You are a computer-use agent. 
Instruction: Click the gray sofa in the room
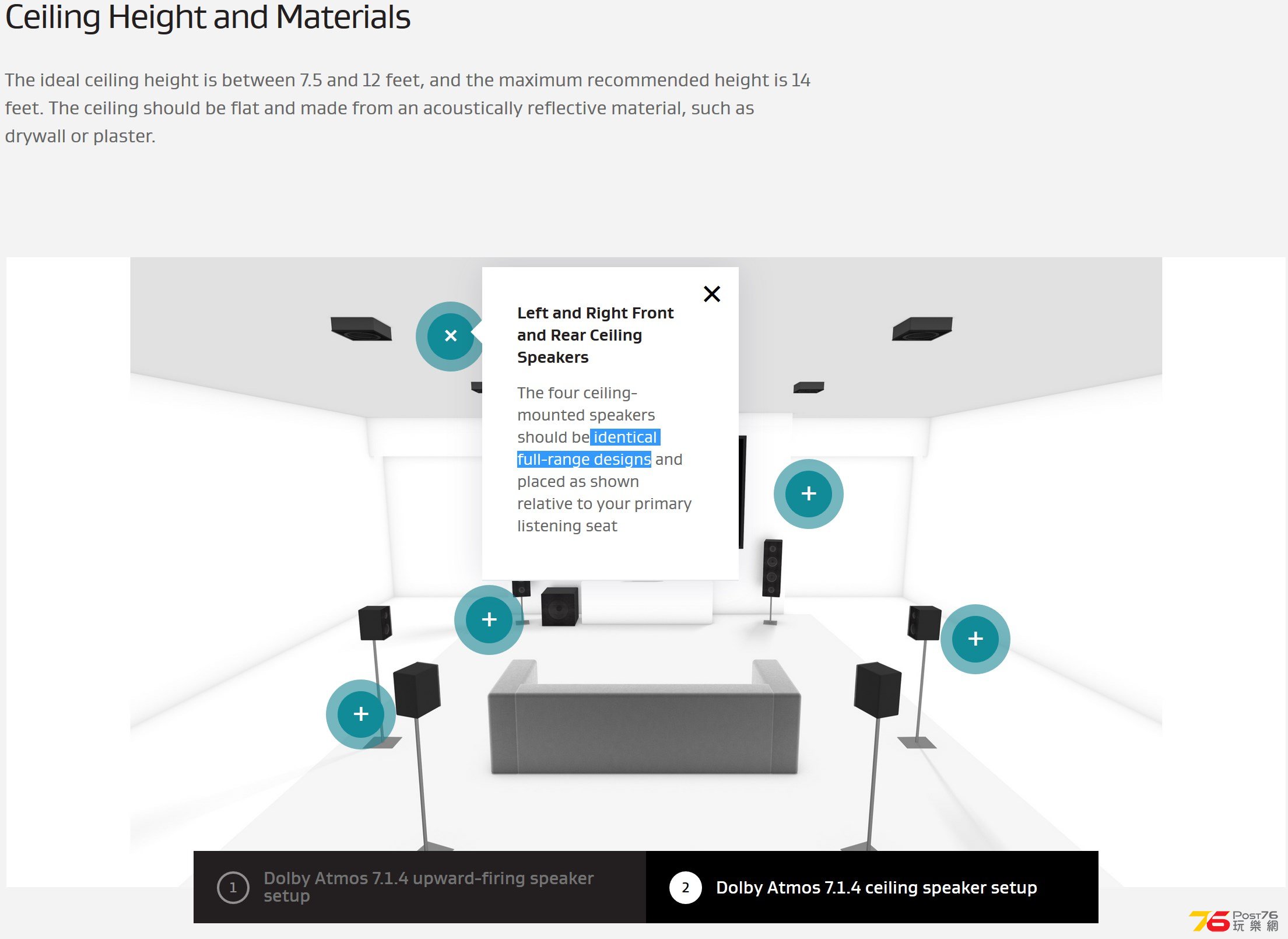click(644, 717)
